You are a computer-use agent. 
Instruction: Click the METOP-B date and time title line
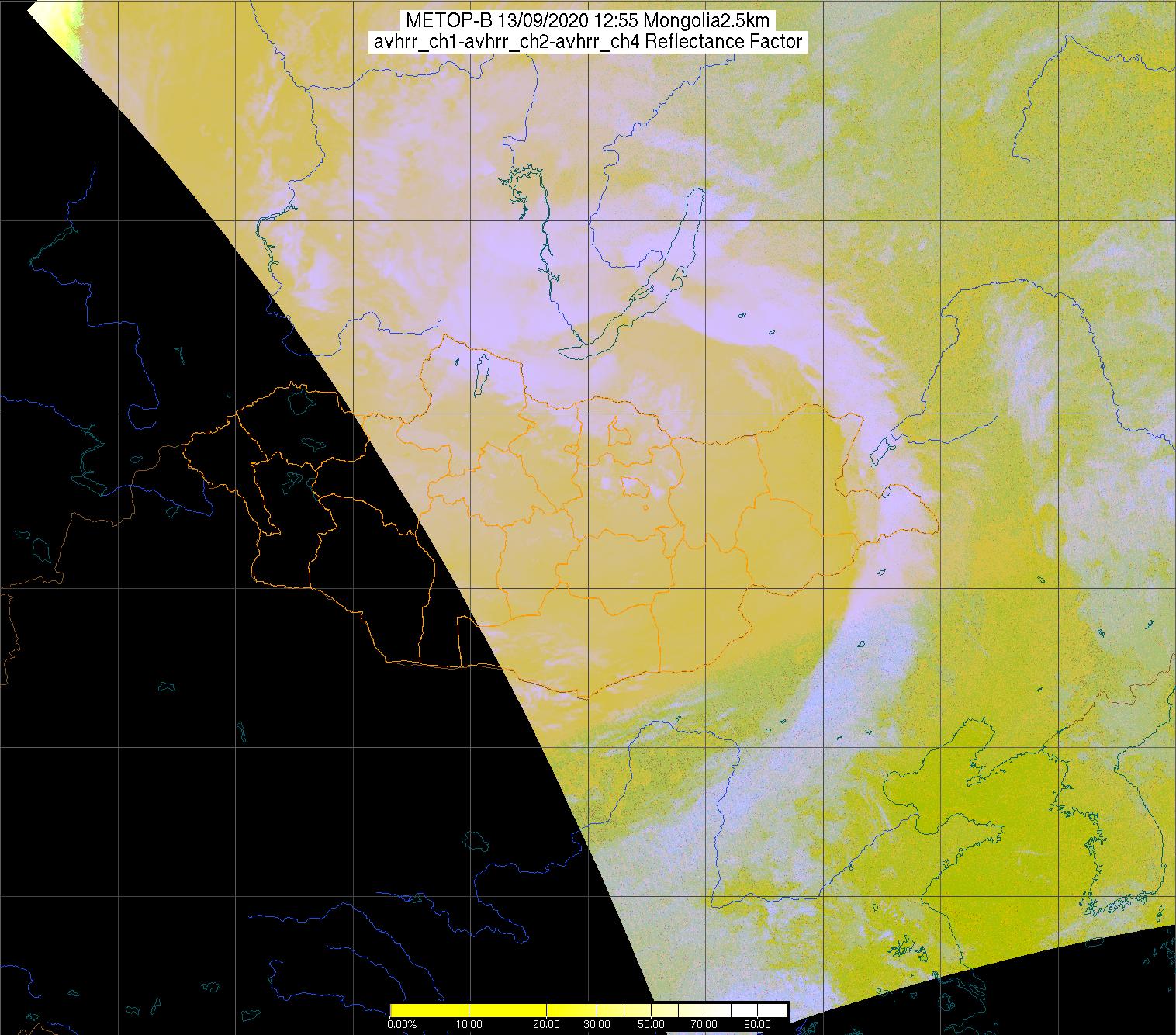coord(588,21)
